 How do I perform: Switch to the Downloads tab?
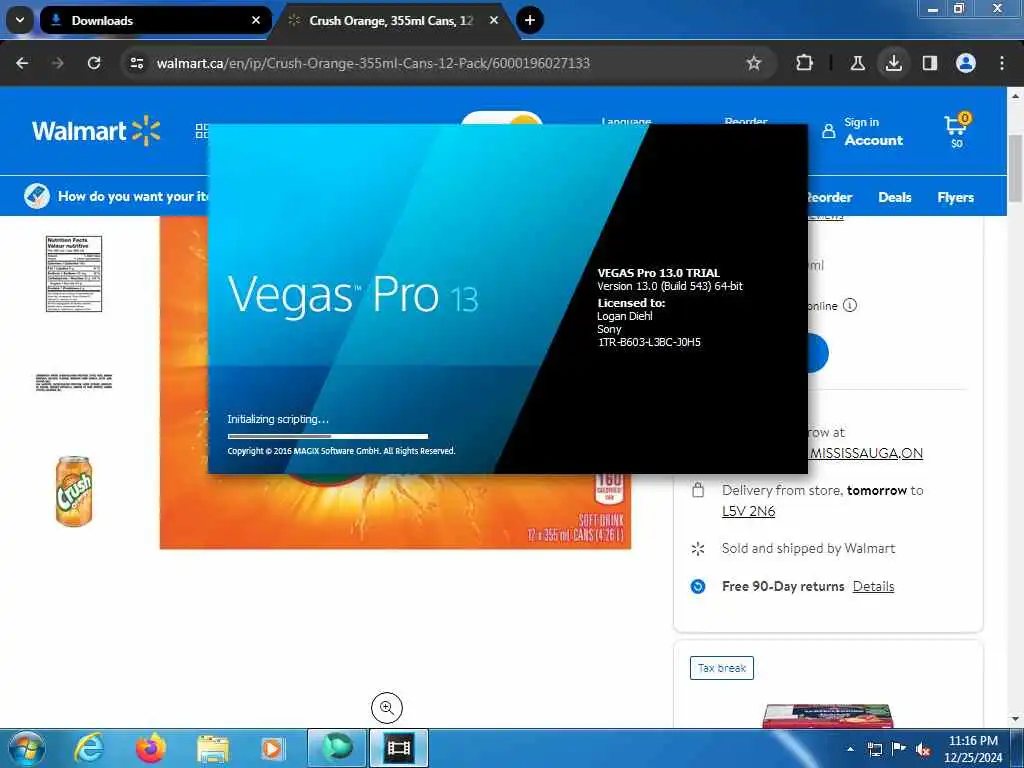click(x=155, y=20)
